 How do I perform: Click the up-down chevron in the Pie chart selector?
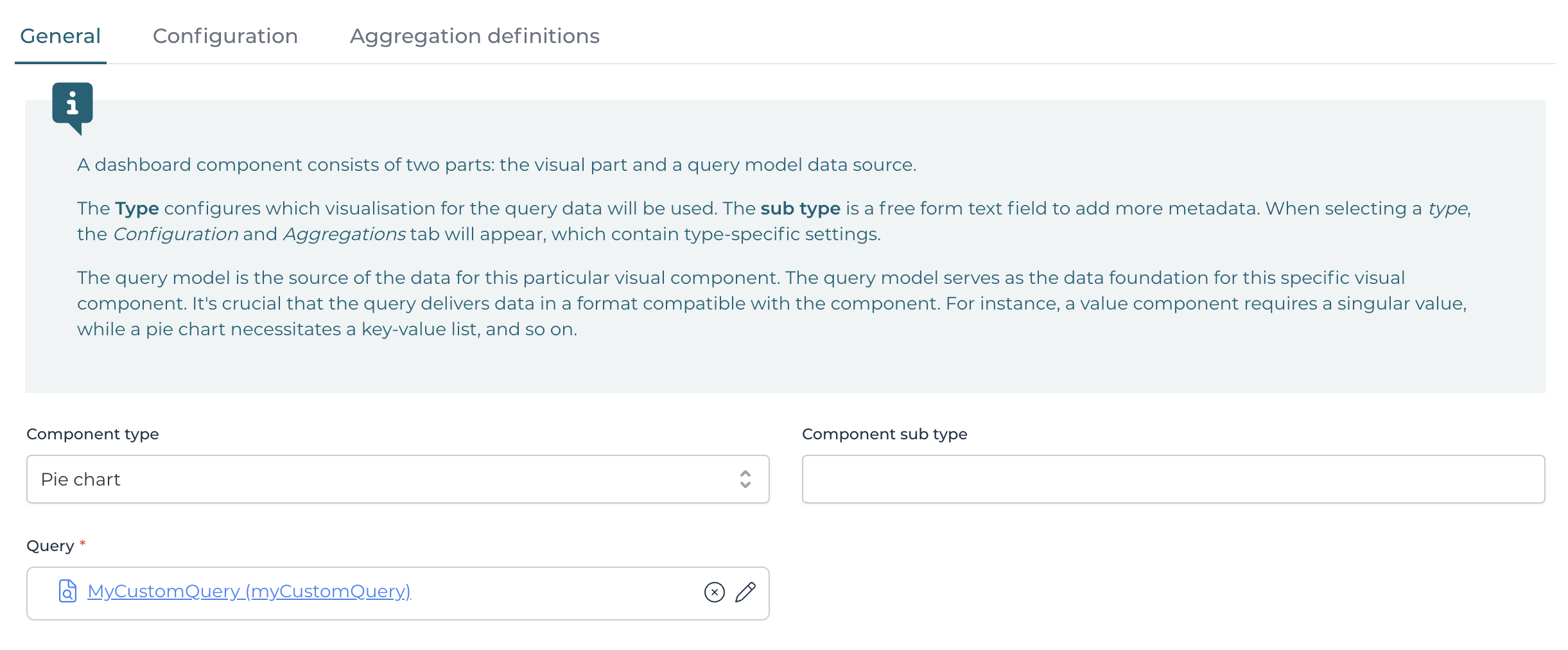pyautogui.click(x=745, y=479)
